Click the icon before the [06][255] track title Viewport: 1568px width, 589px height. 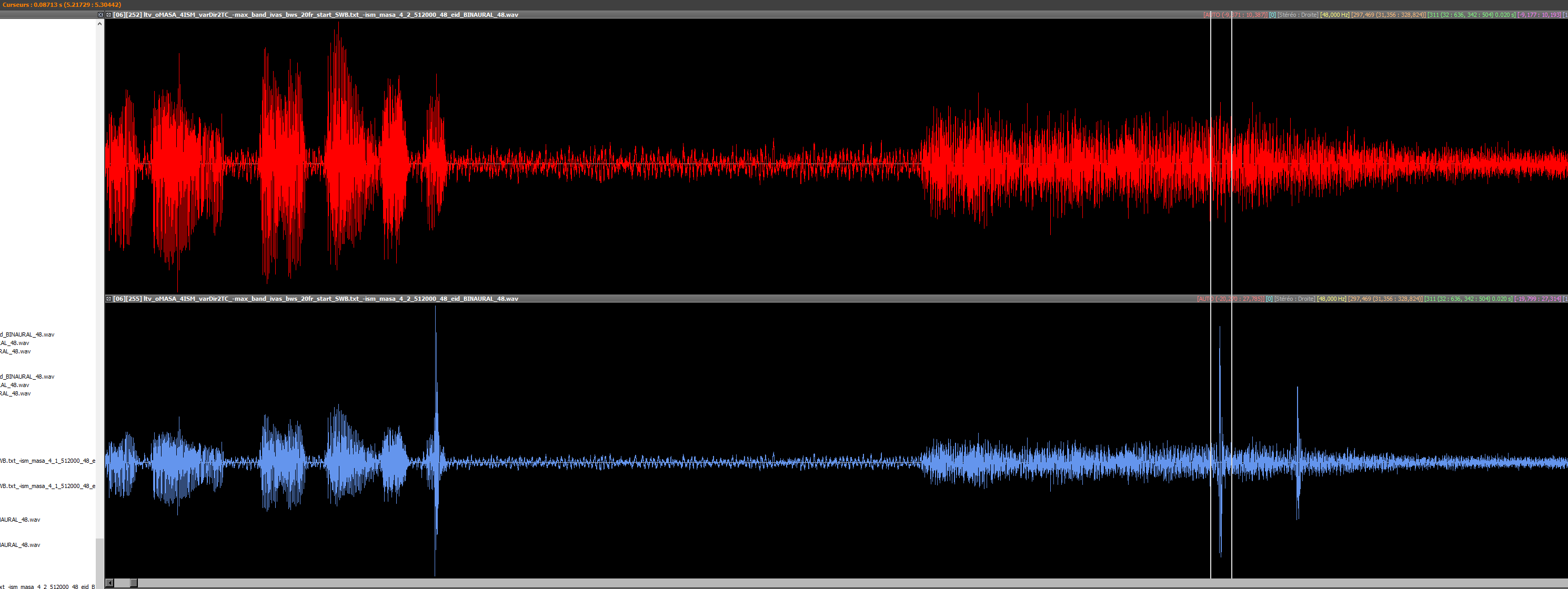coord(108,299)
